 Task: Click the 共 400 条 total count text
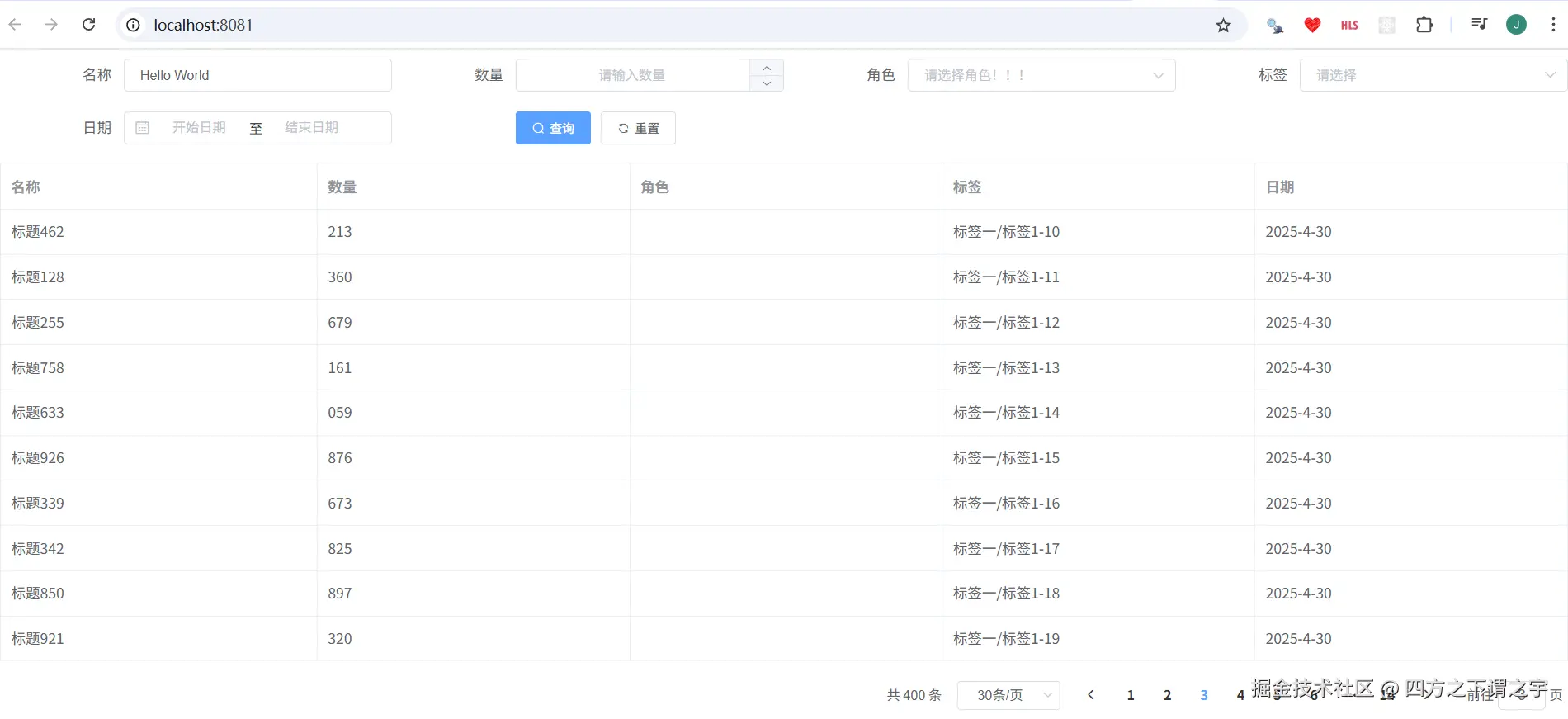(914, 695)
